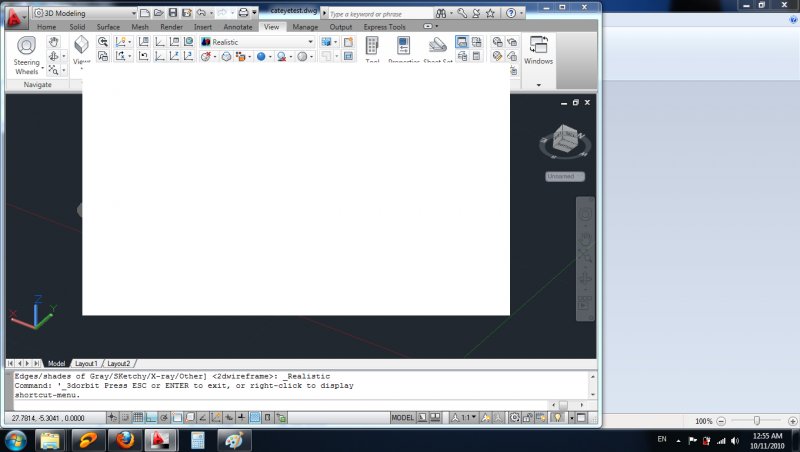Click the Undo arrow icon
Viewport: 800px width, 452px height.
point(201,13)
